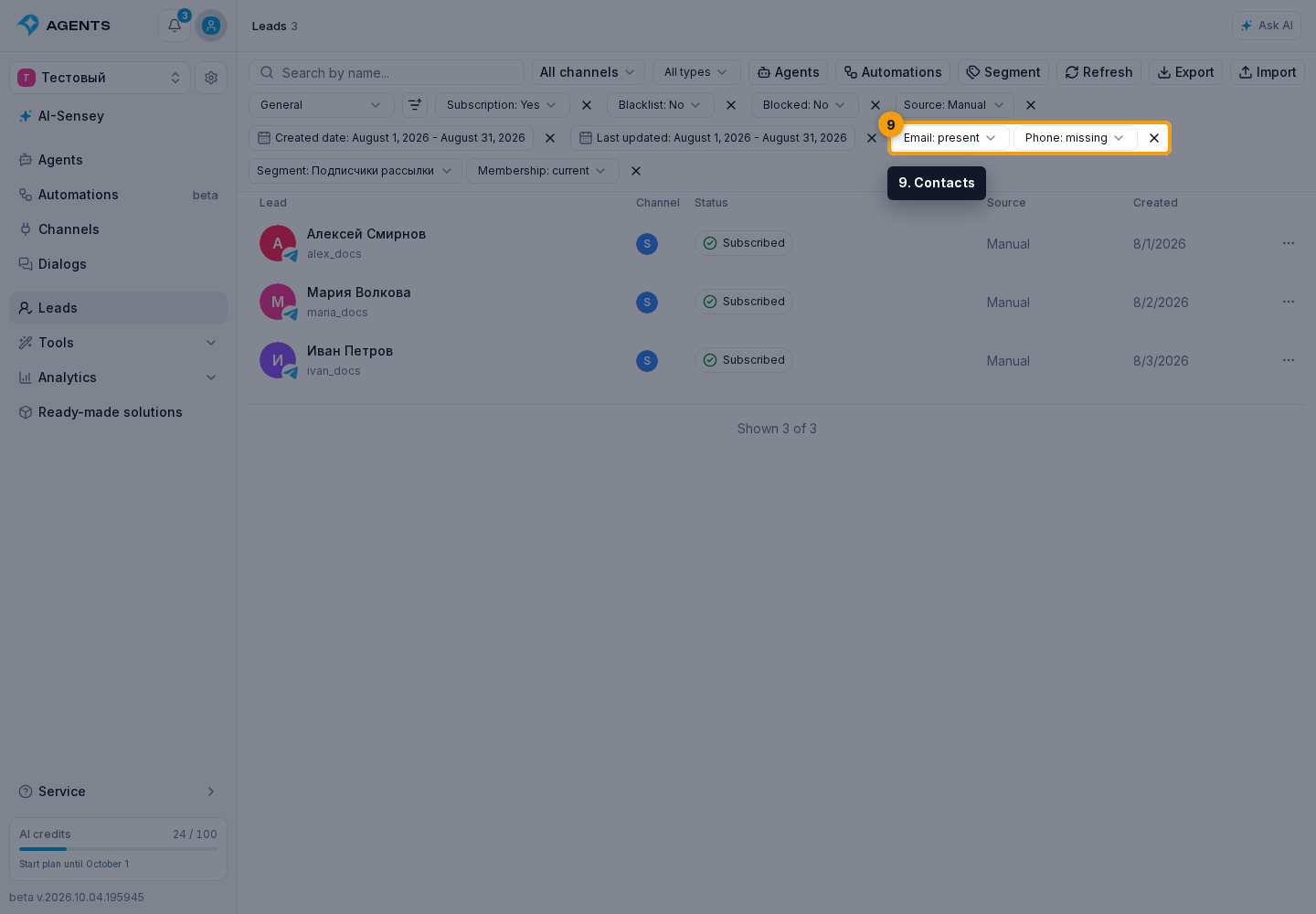The image size is (1316, 914).
Task: Expand the Tools sidebar section
Action: pos(118,343)
